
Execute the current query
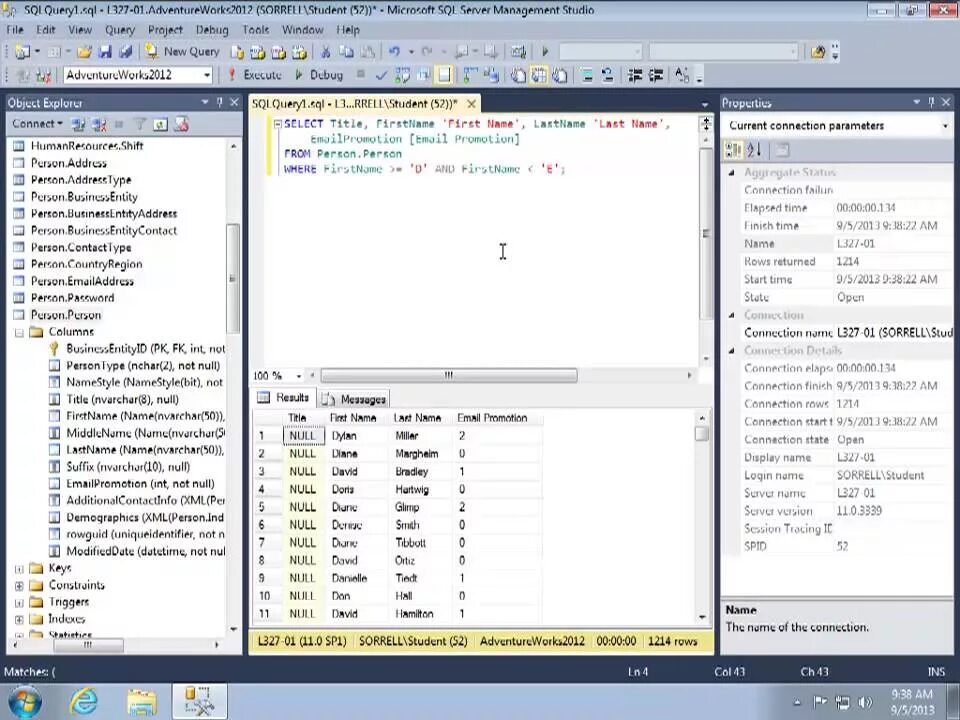(255, 75)
